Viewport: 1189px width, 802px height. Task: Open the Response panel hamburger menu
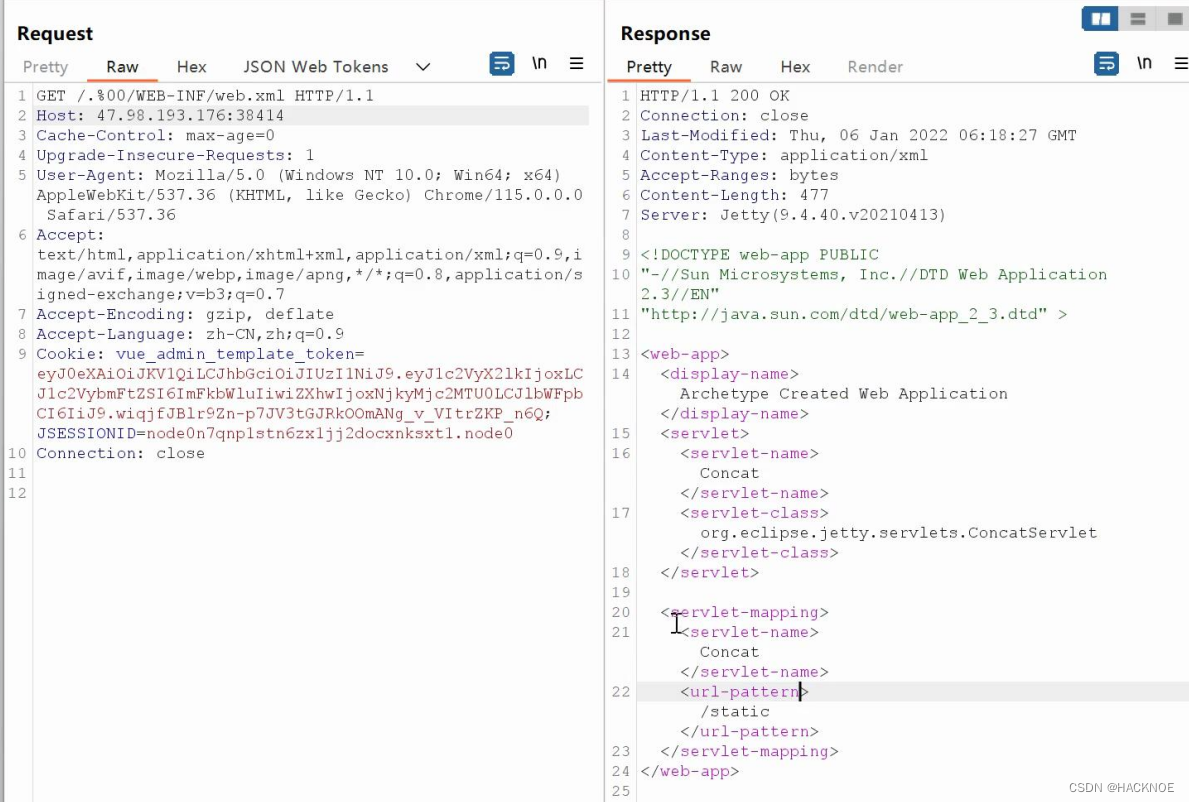[1181, 64]
